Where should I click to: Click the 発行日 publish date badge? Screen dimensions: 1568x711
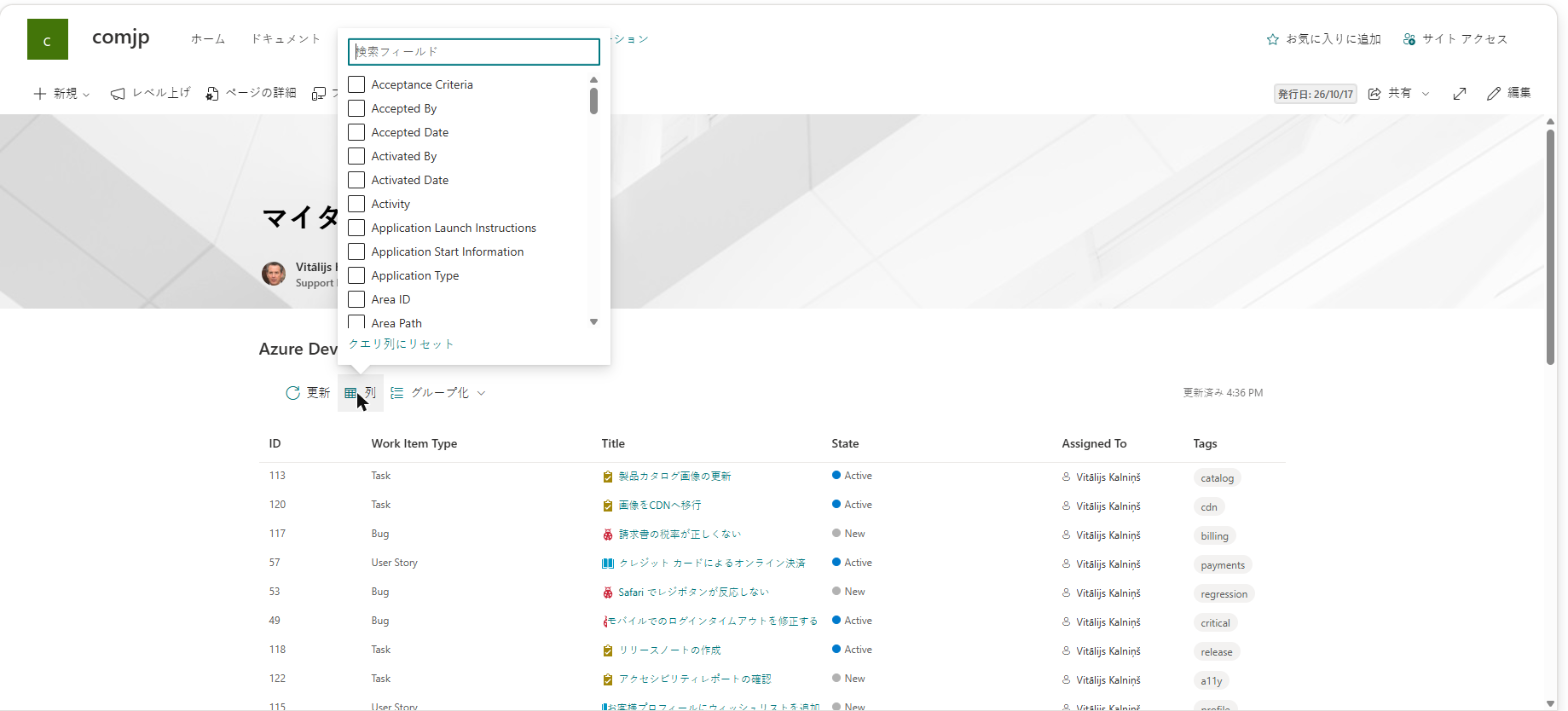(1315, 94)
